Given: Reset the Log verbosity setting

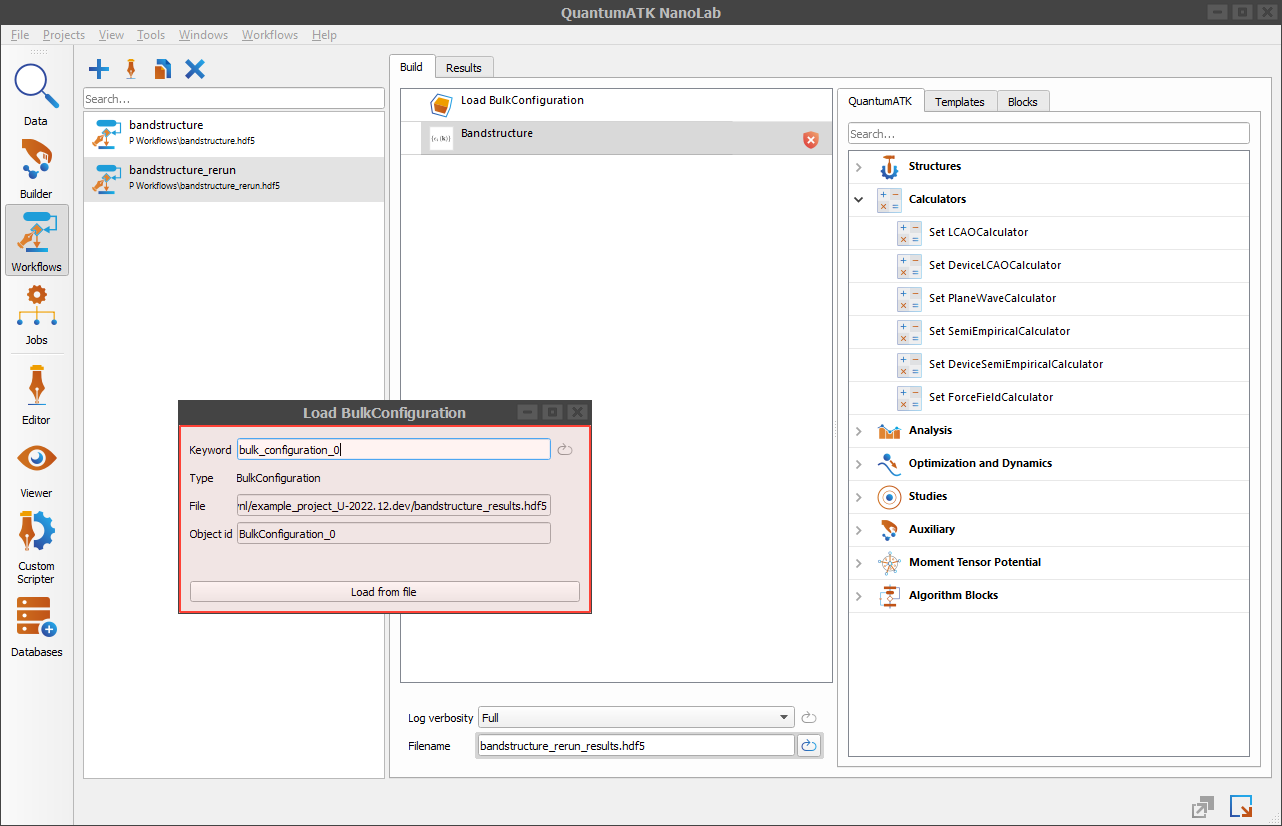Looking at the screenshot, I should click(x=810, y=717).
